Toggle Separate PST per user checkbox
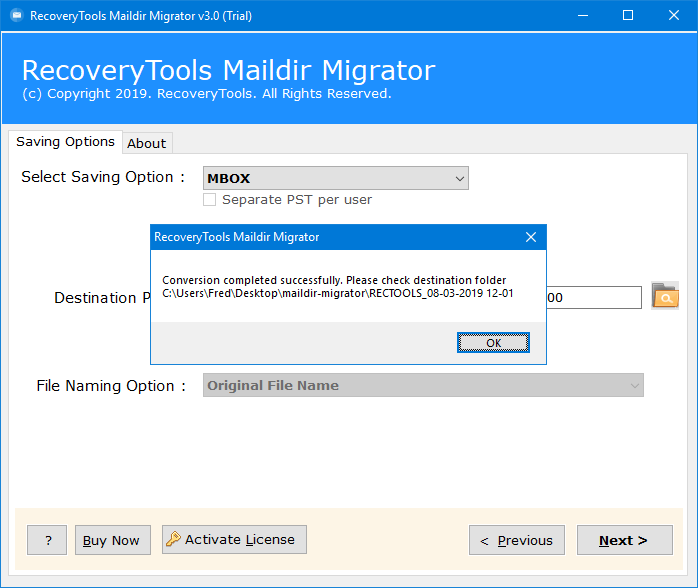The height and width of the screenshot is (588, 698). click(209, 199)
